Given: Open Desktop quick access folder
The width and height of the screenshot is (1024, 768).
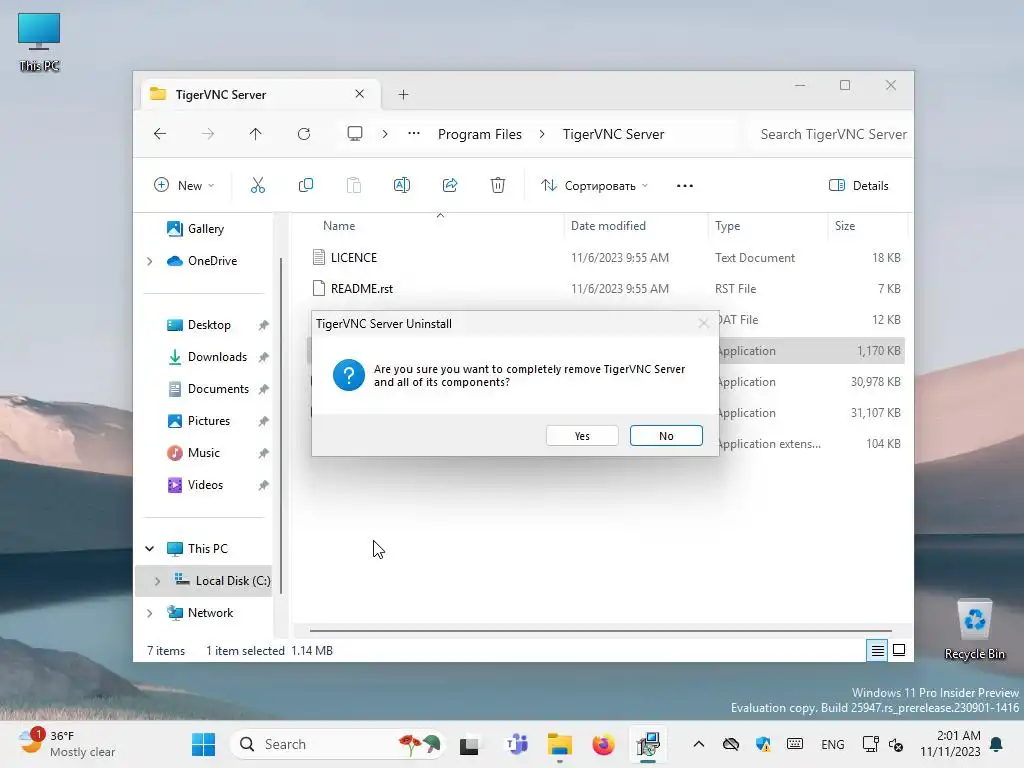Looking at the screenshot, I should [x=209, y=325].
